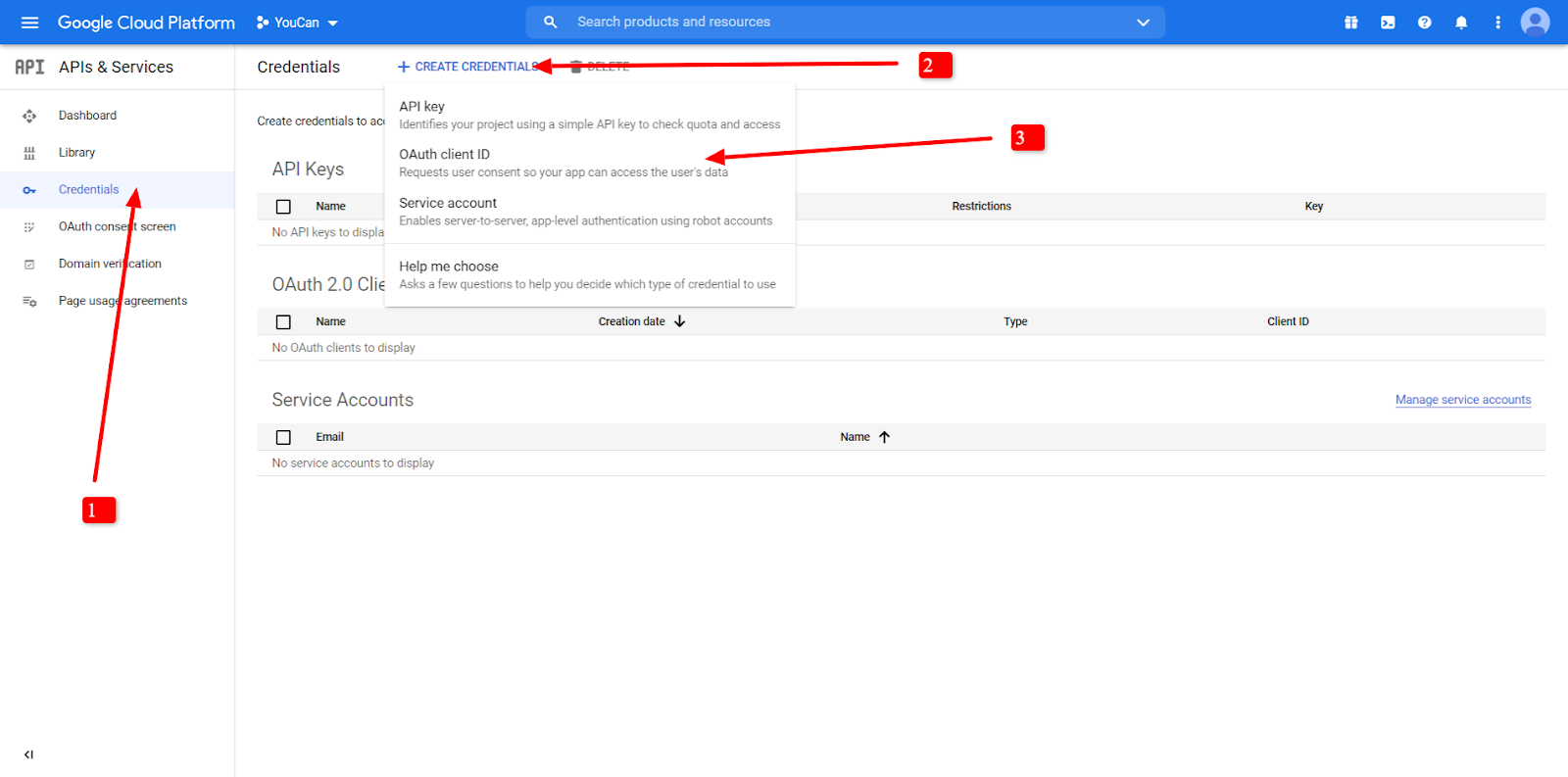Click the Domain verification checkbox icon
Image resolution: width=1568 pixels, height=777 pixels.
pos(29,265)
